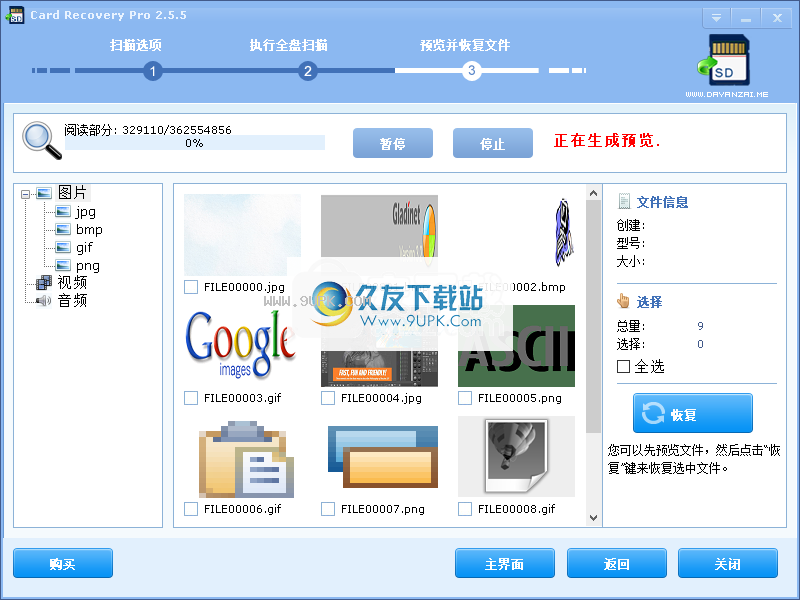
Task: Open the balloon photo thumbnail FILE00008.gif
Action: coord(516,457)
